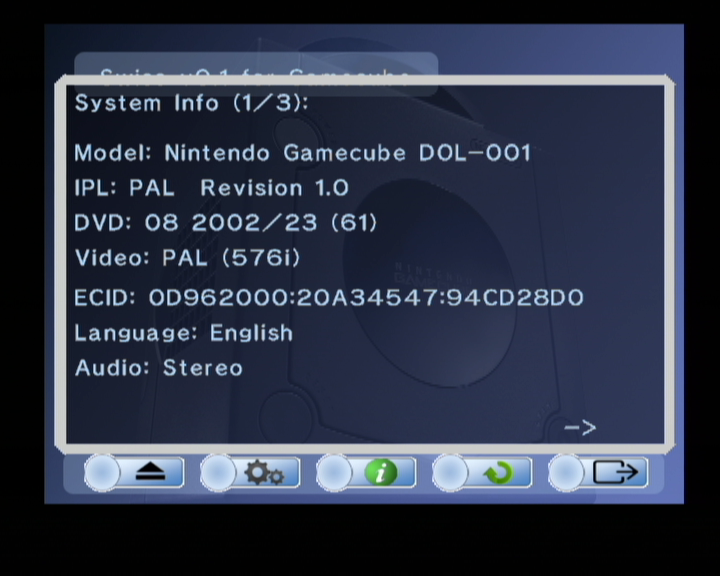
Task: Go to next page with arrow
Action: pyautogui.click(x=580, y=428)
